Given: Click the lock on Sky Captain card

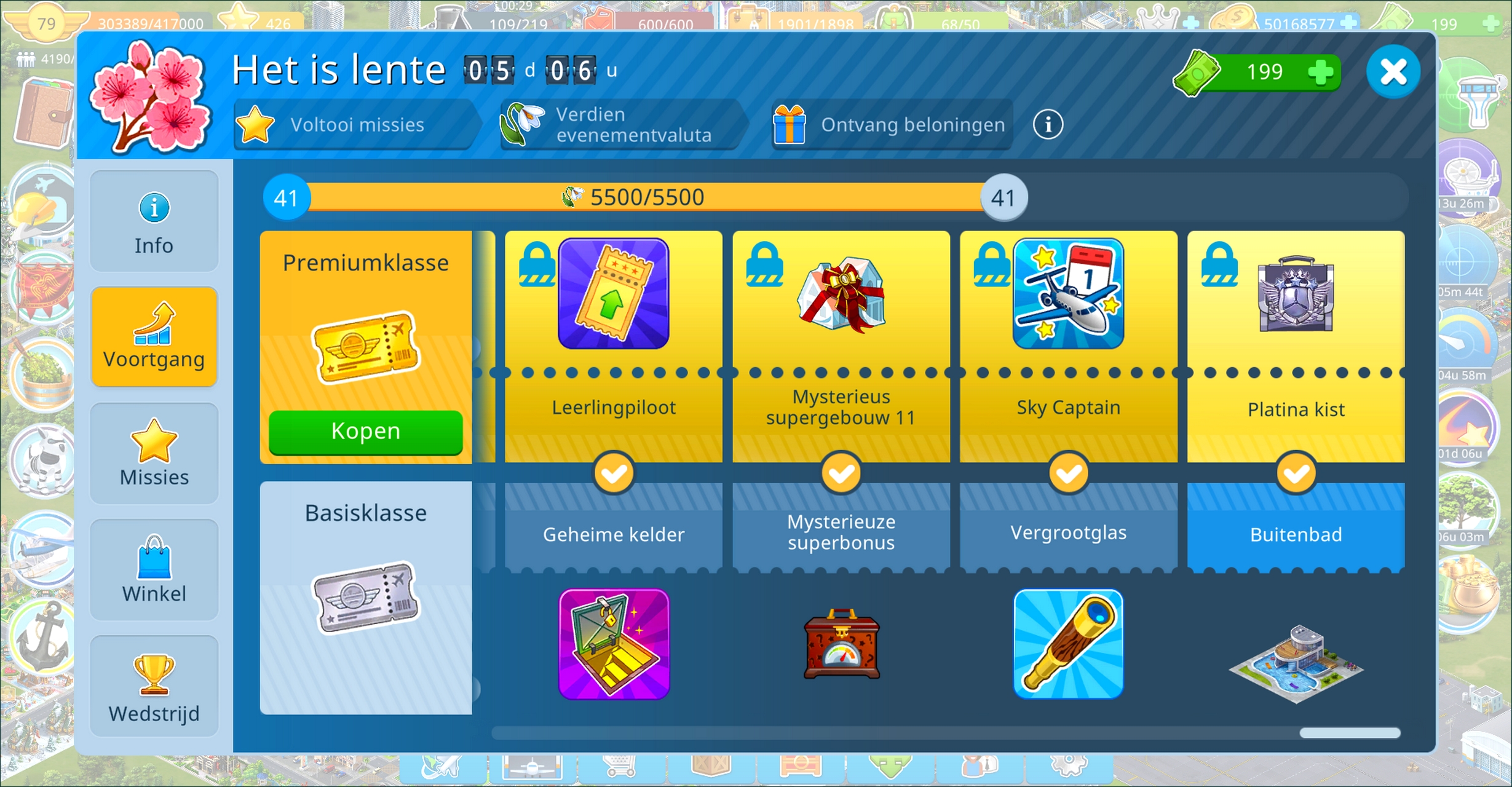Looking at the screenshot, I should (x=992, y=264).
